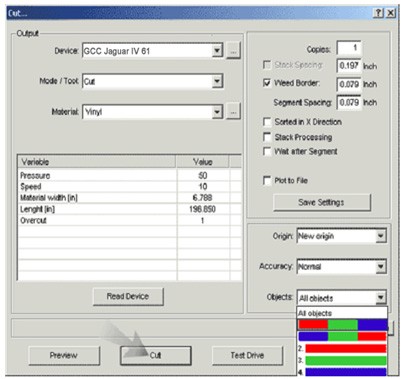Expand the Material dropdown

click(x=217, y=112)
